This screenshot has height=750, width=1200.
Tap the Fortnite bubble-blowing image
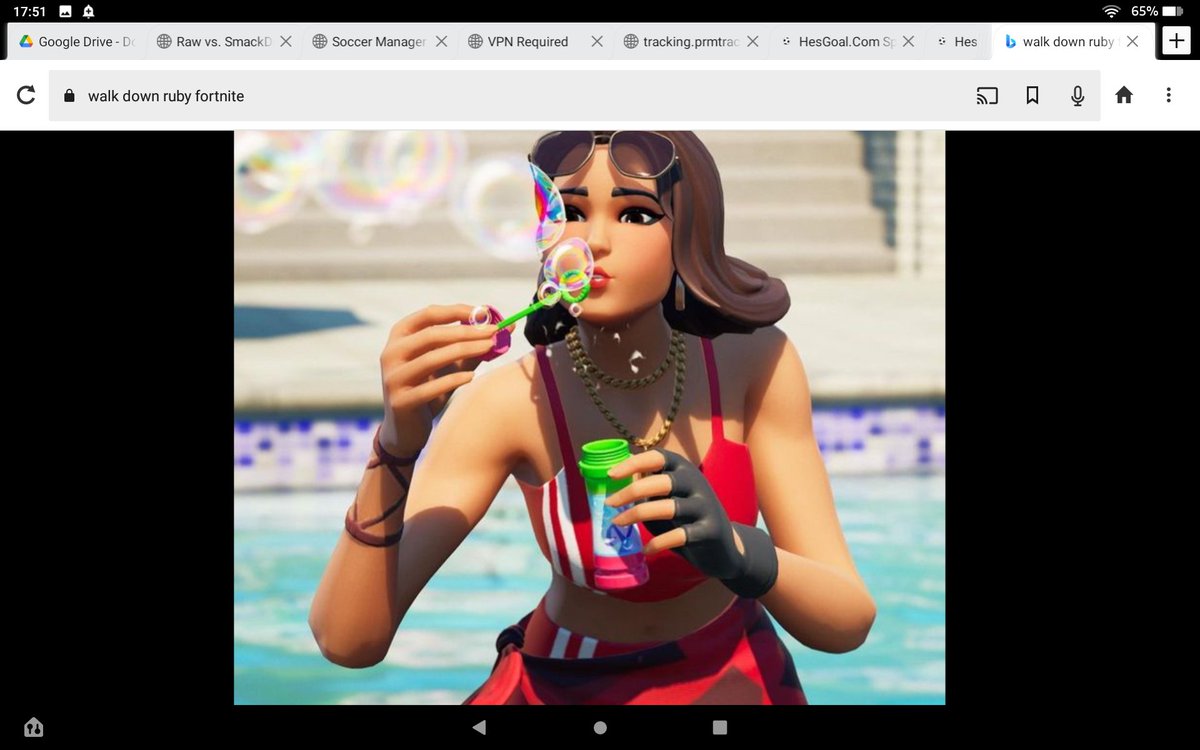[x=589, y=417]
